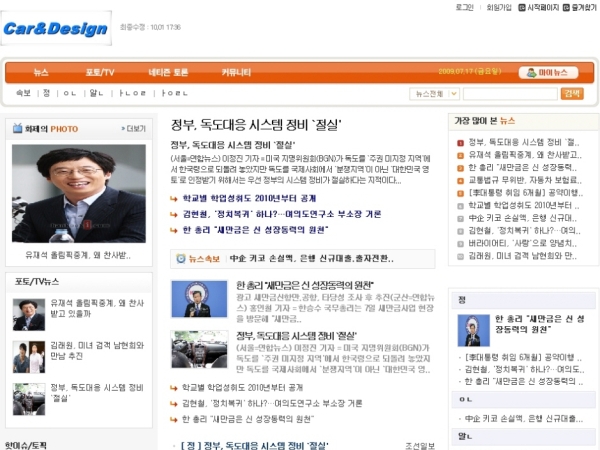600x450 pixels.
Task: Open 김현철, '정치복귀' link in right 정 section
Action: (524, 370)
